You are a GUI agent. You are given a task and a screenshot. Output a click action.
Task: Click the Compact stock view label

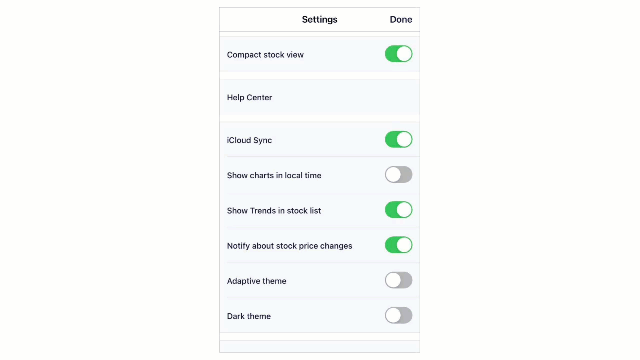[265, 55]
